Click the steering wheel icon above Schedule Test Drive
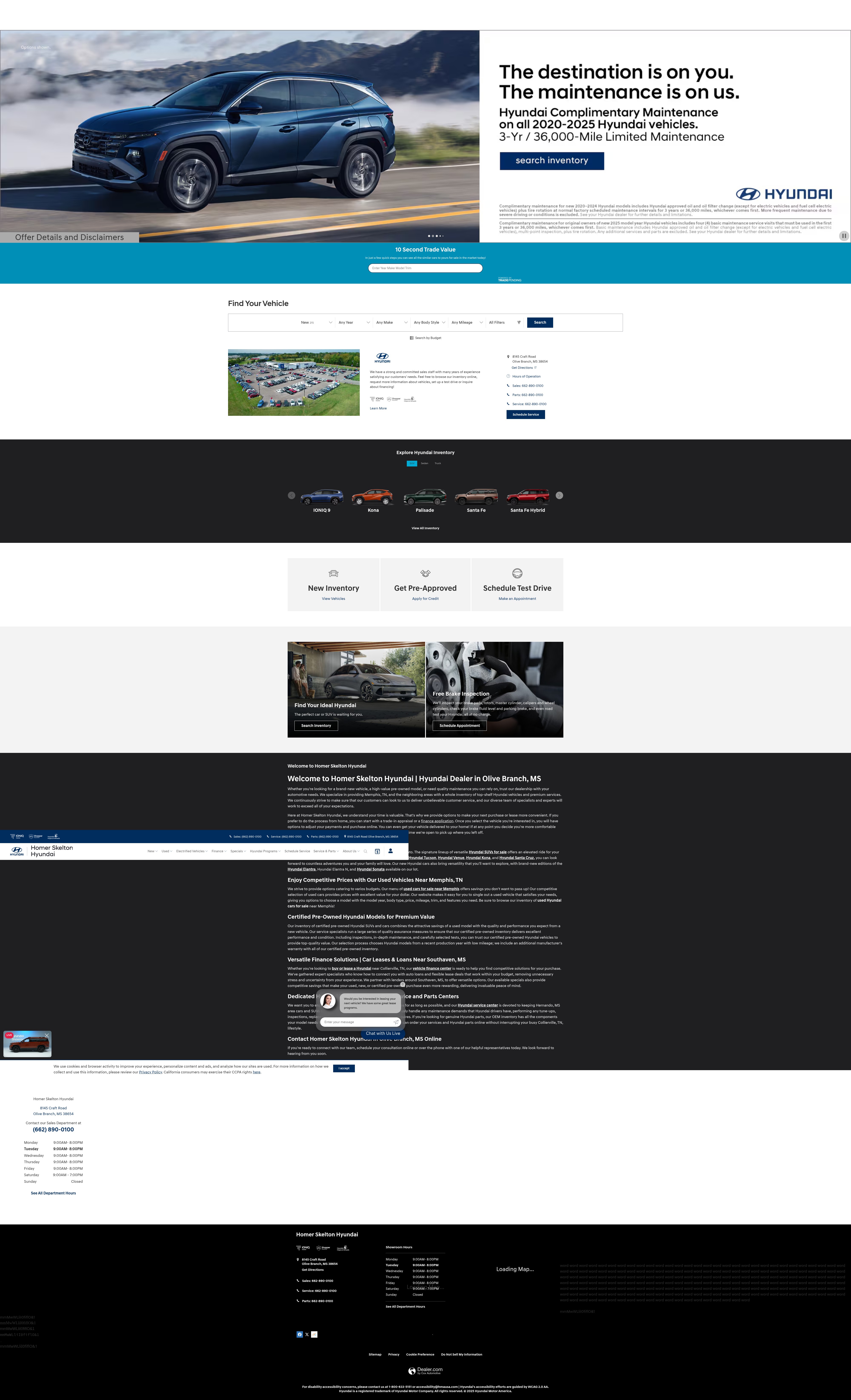Screen dimensions: 851x1400 tap(518, 573)
